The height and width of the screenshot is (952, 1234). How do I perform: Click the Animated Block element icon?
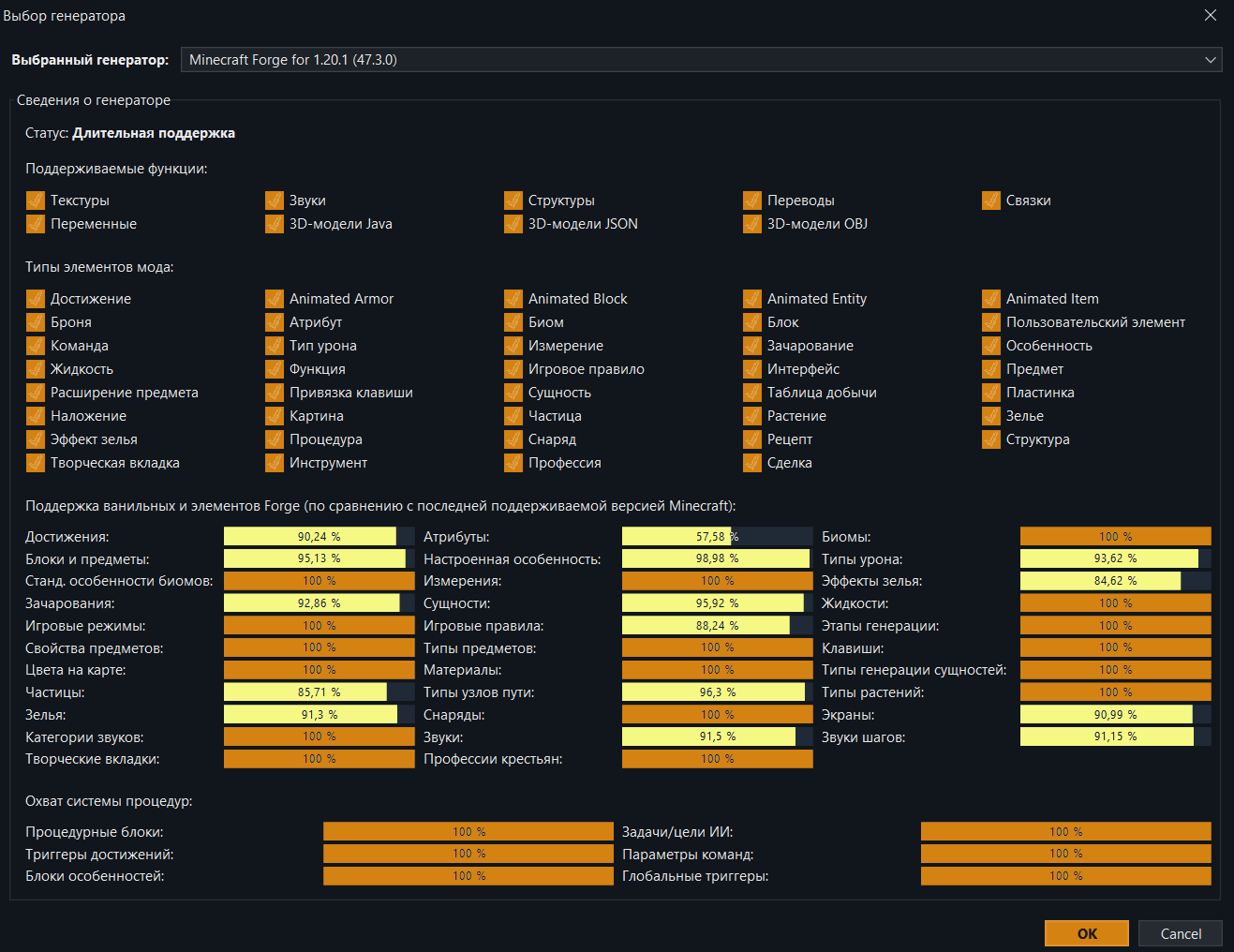(x=513, y=299)
